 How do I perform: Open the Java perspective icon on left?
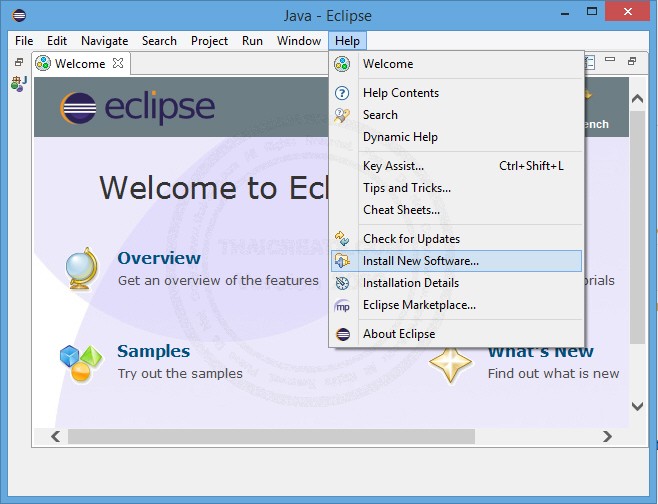point(19,83)
